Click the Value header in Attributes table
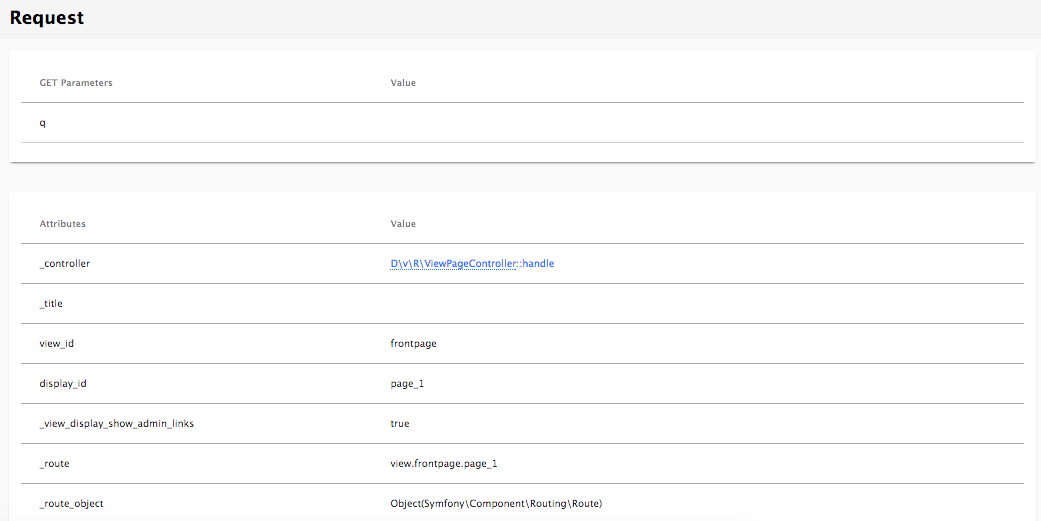 point(403,224)
